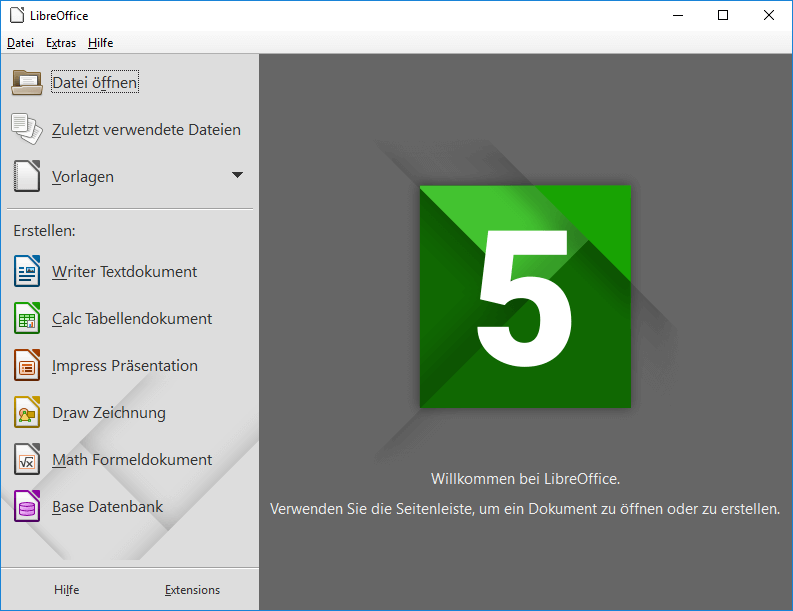Maximize the LibreOffice window

click(x=723, y=15)
